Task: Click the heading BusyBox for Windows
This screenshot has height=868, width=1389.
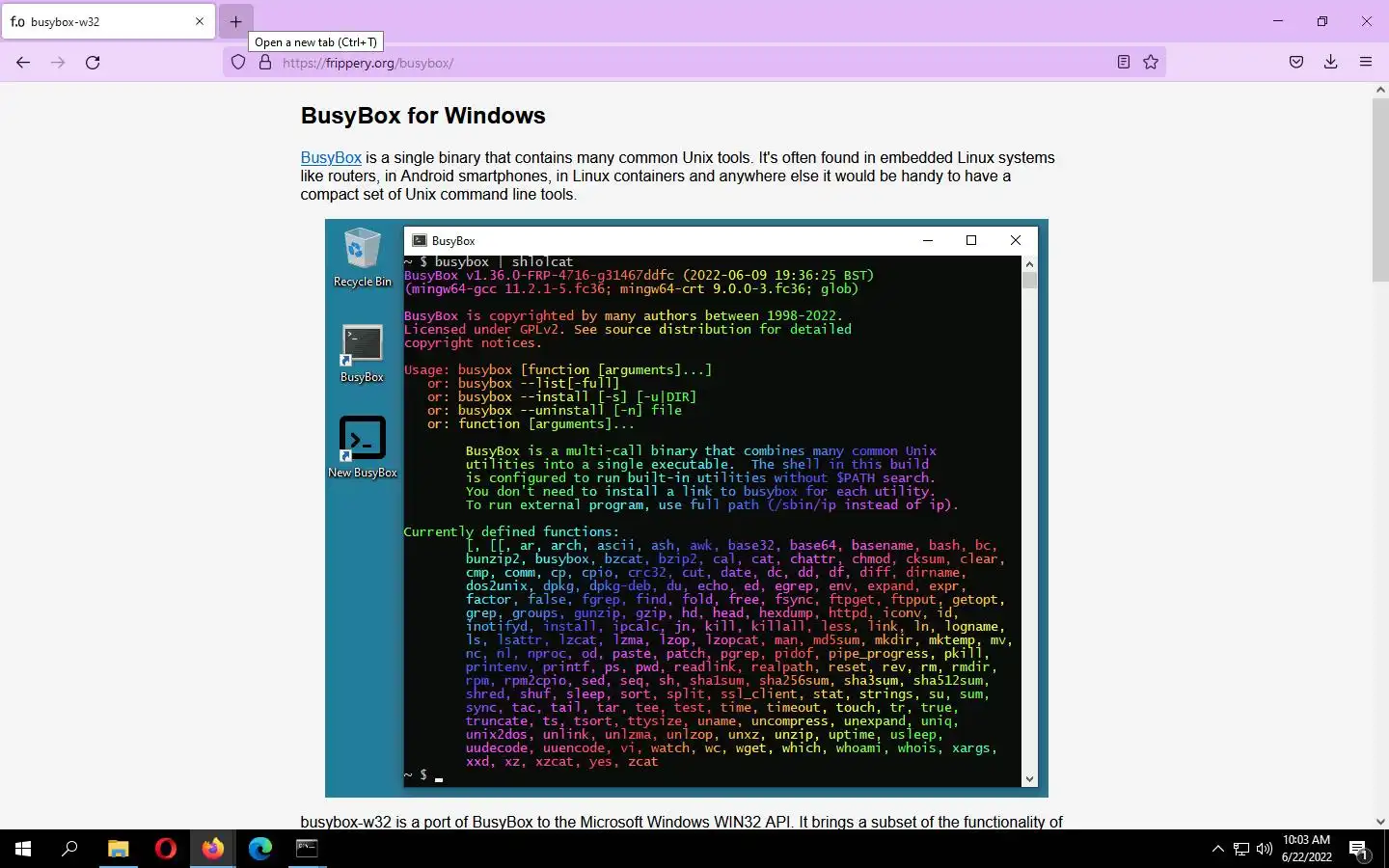Action: (422, 116)
